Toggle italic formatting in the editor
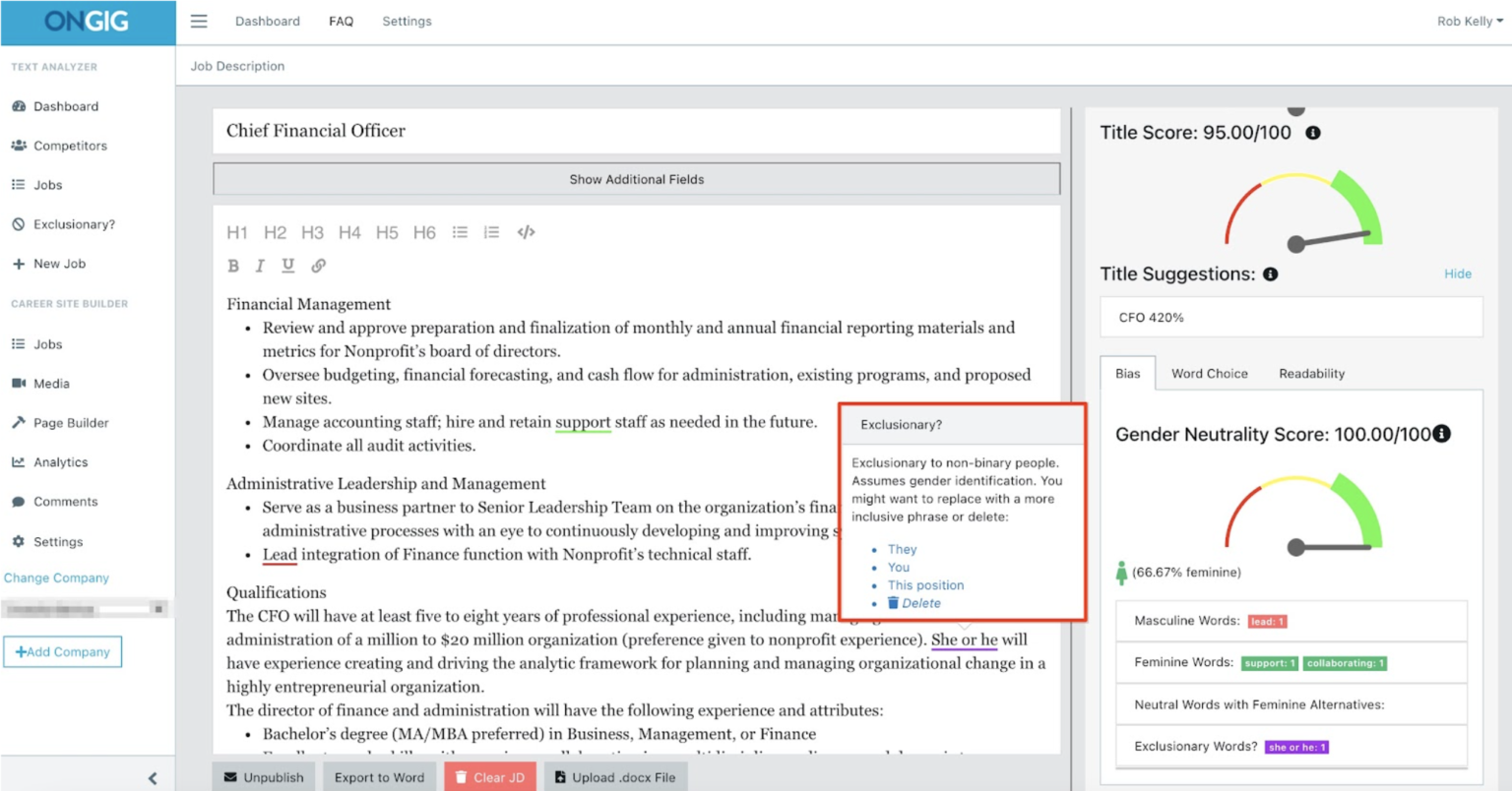This screenshot has height=791, width=1512. click(x=260, y=266)
